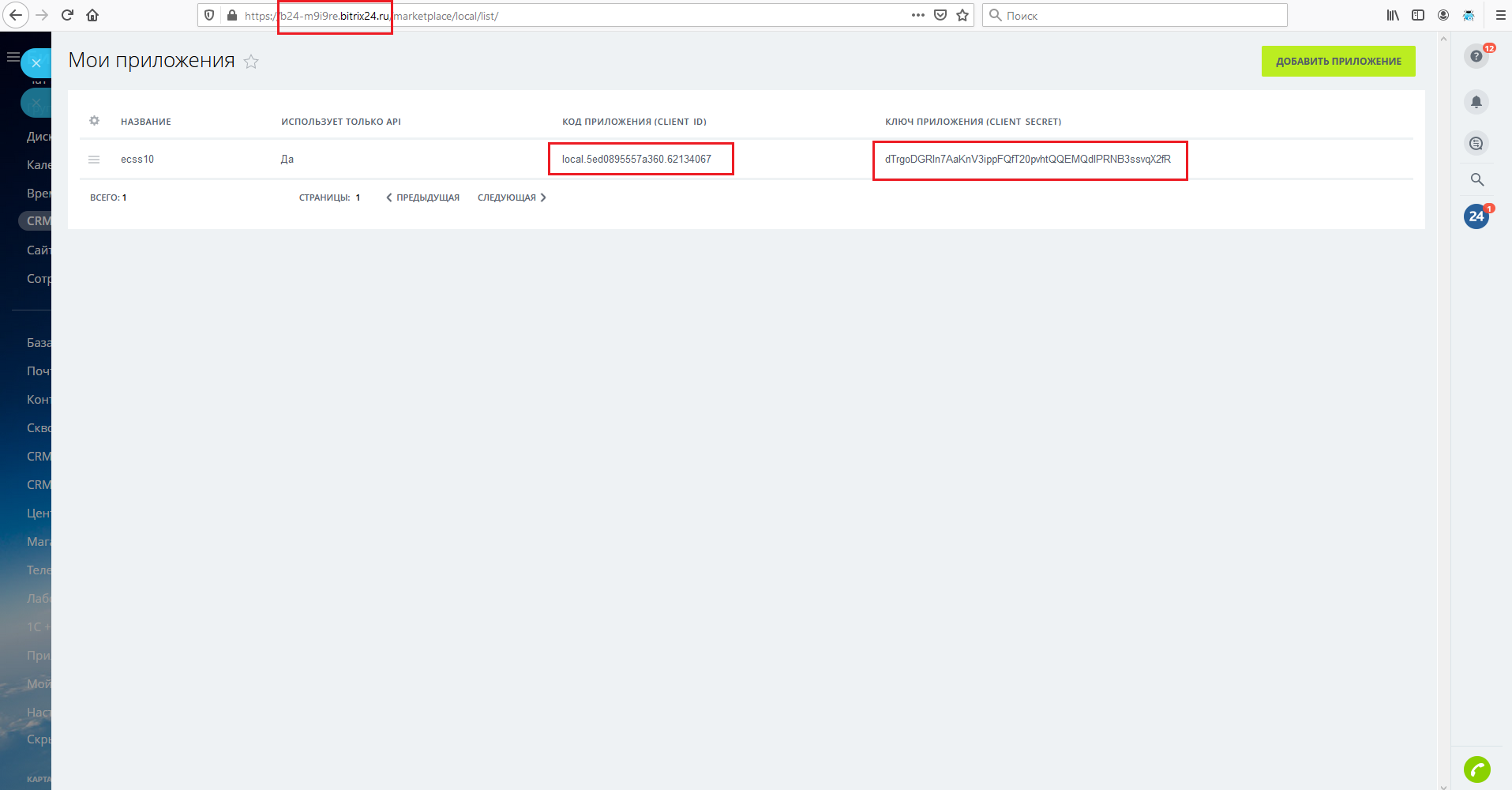Click the КОД ПРИЛОЖЕНИЯ (CLIENT ID) header
This screenshot has width=1512, height=790.
634,122
